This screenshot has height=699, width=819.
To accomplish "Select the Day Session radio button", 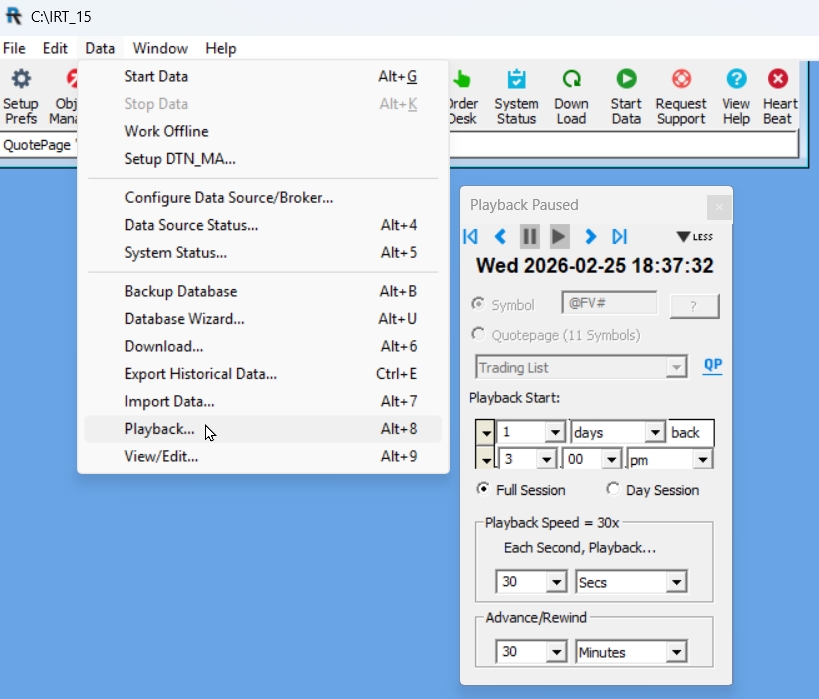I will [614, 490].
